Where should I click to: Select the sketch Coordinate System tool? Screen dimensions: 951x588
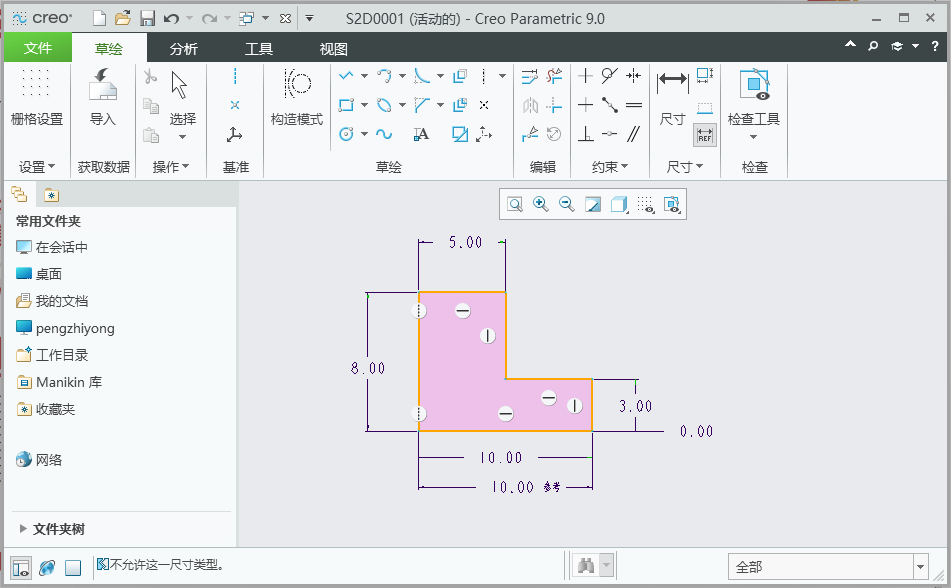pyautogui.click(x=484, y=134)
